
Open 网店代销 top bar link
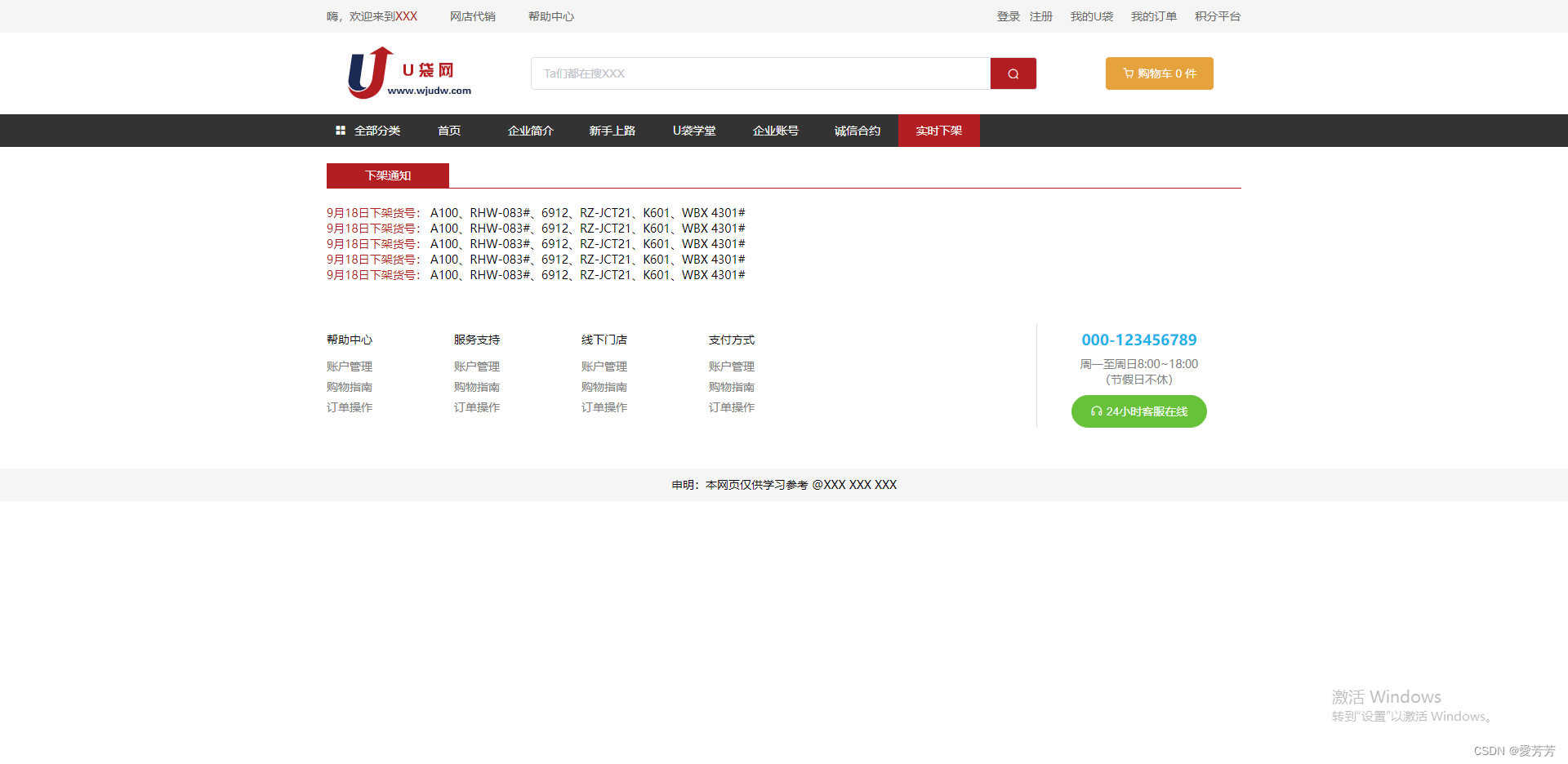coord(473,16)
